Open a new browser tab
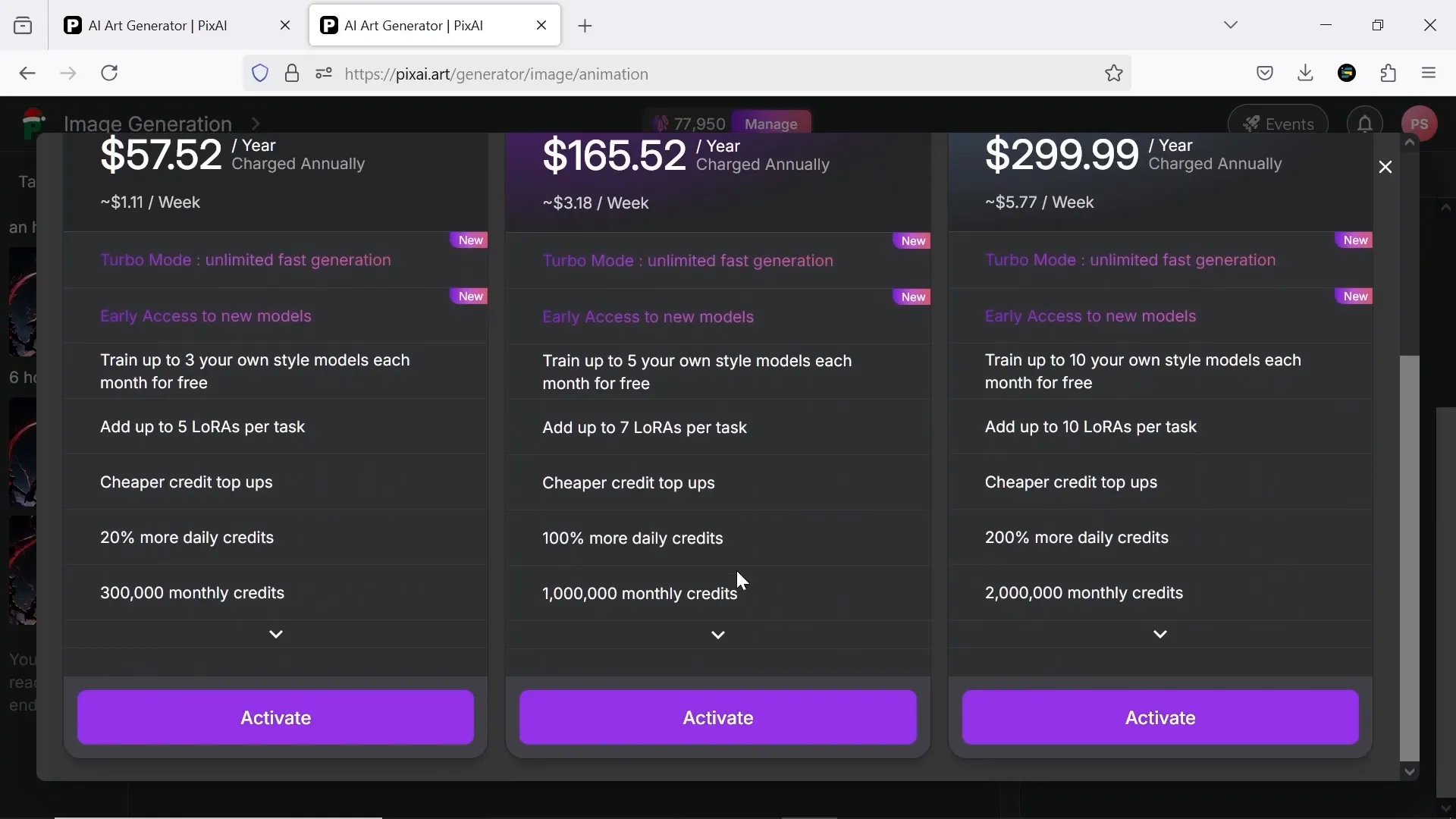This screenshot has width=1456, height=819. (x=585, y=27)
